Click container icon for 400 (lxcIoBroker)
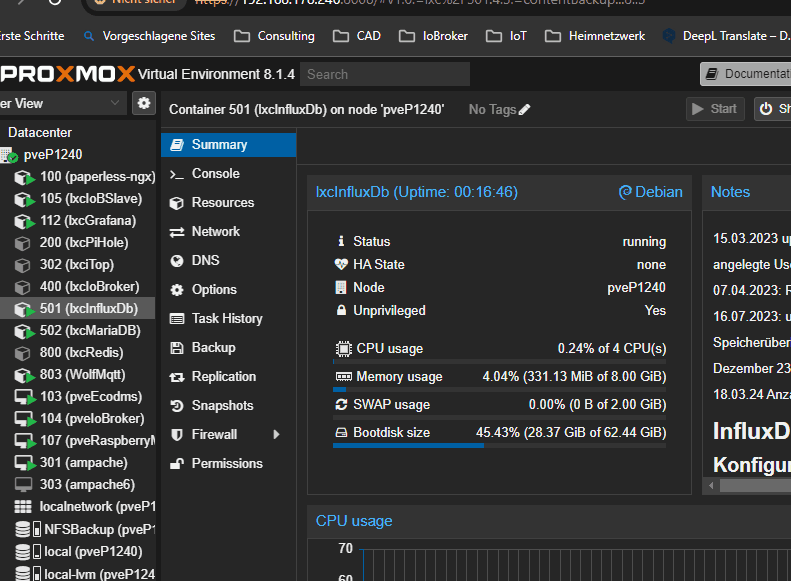The width and height of the screenshot is (791, 581). (22, 287)
